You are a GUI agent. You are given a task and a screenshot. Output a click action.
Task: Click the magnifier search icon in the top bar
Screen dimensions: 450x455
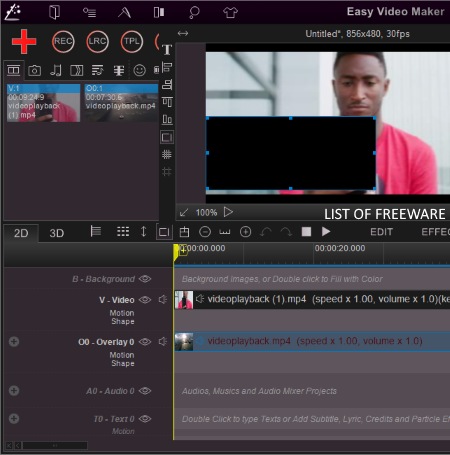[x=194, y=13]
